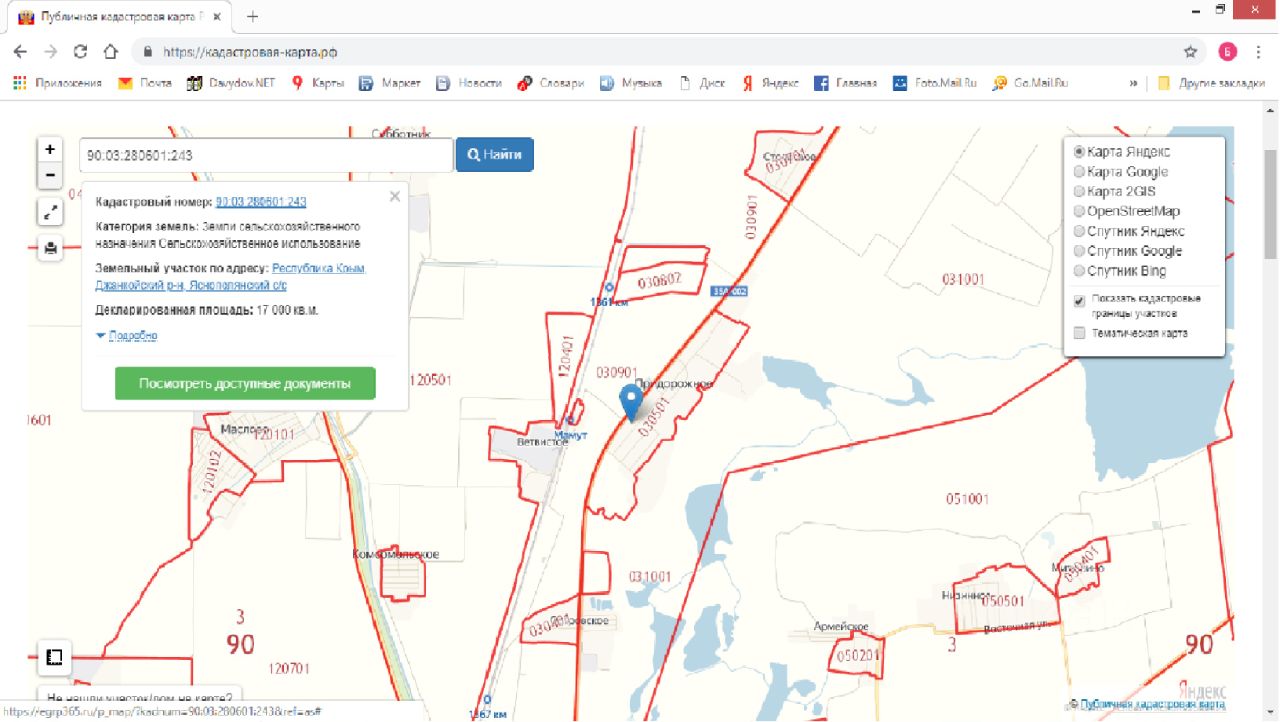Open the Другие закладки folder

(1212, 83)
